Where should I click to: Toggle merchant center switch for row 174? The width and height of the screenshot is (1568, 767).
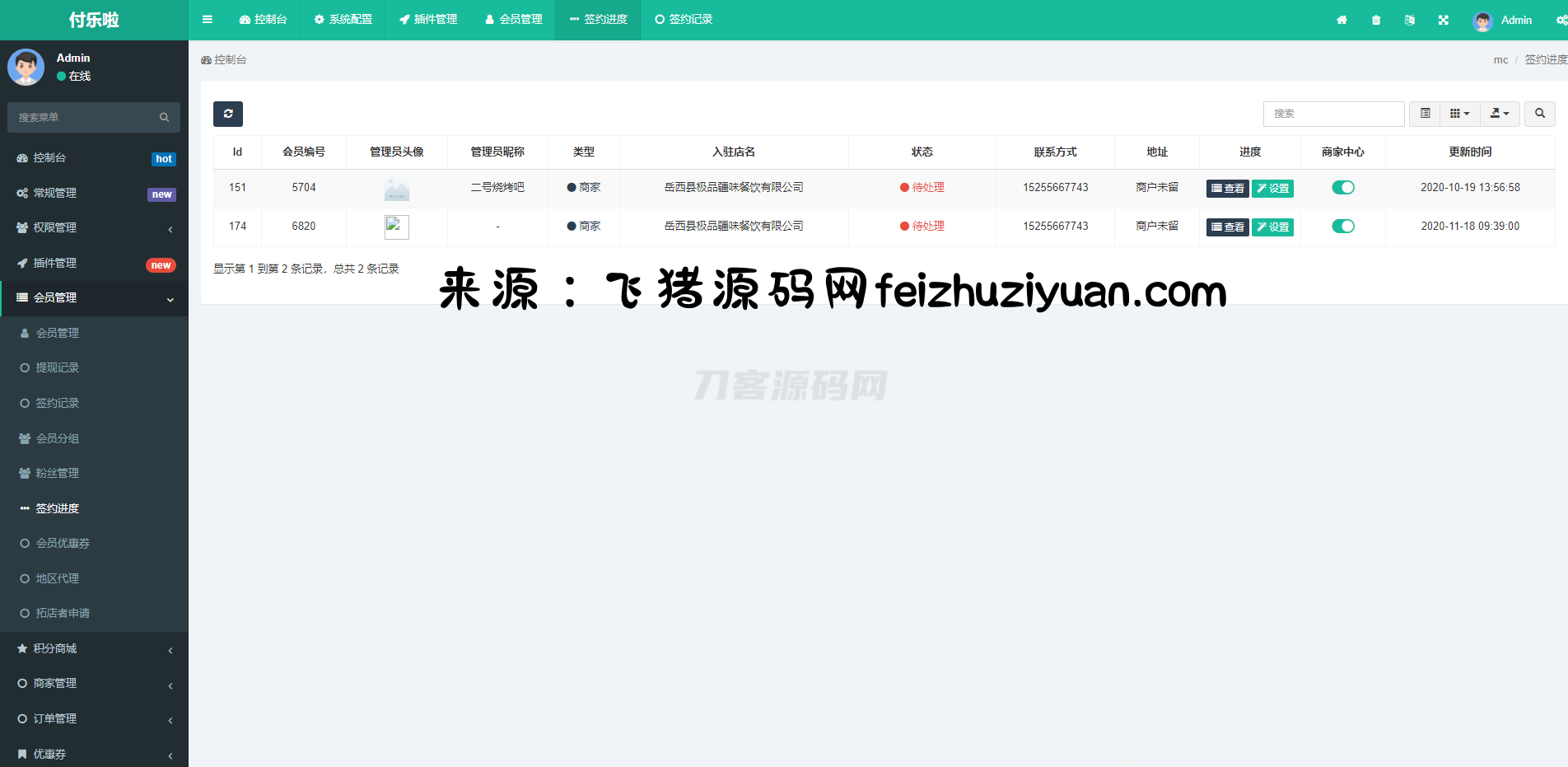[x=1343, y=227]
